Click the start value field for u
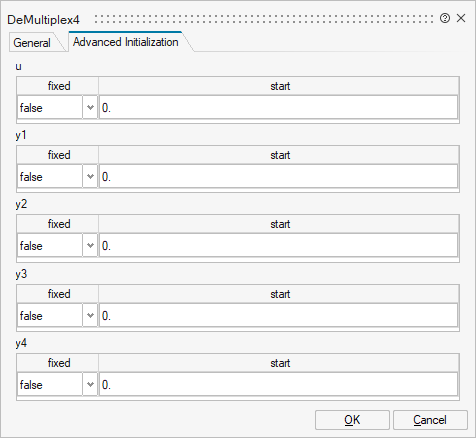Image resolution: width=476 pixels, height=438 pixels. click(278, 108)
